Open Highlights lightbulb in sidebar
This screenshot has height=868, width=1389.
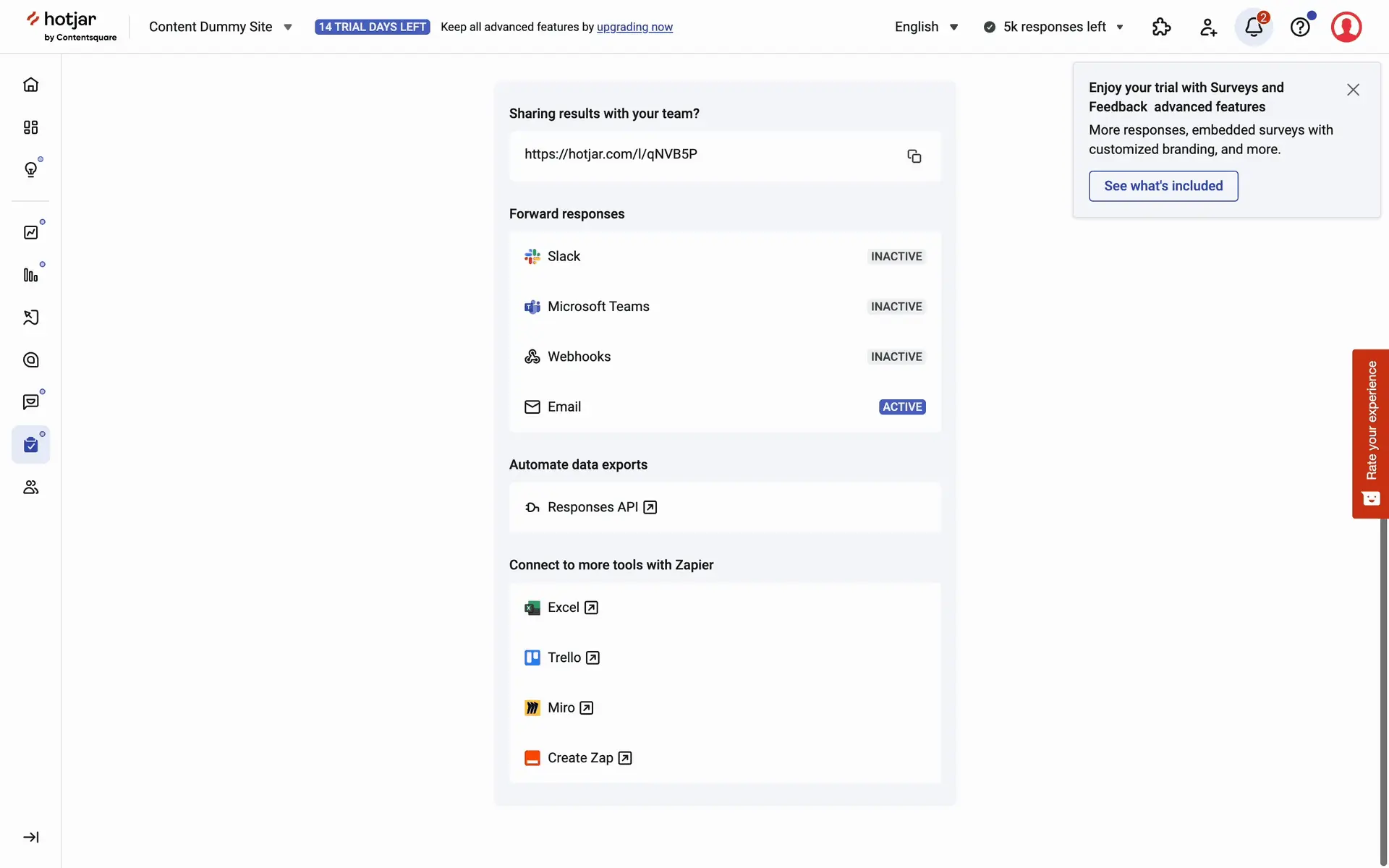30,169
